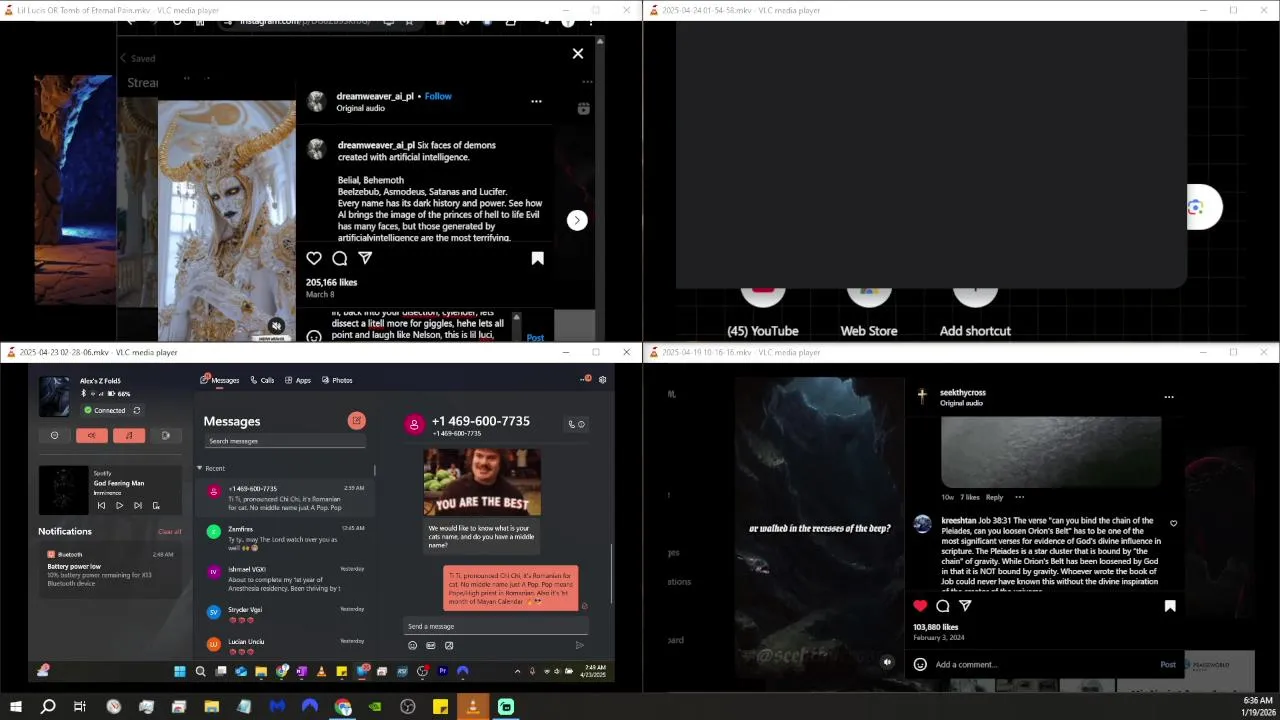The width and height of the screenshot is (1280, 720).
Task: Skip to previous Spotify track
Action: pyautogui.click(x=100, y=505)
